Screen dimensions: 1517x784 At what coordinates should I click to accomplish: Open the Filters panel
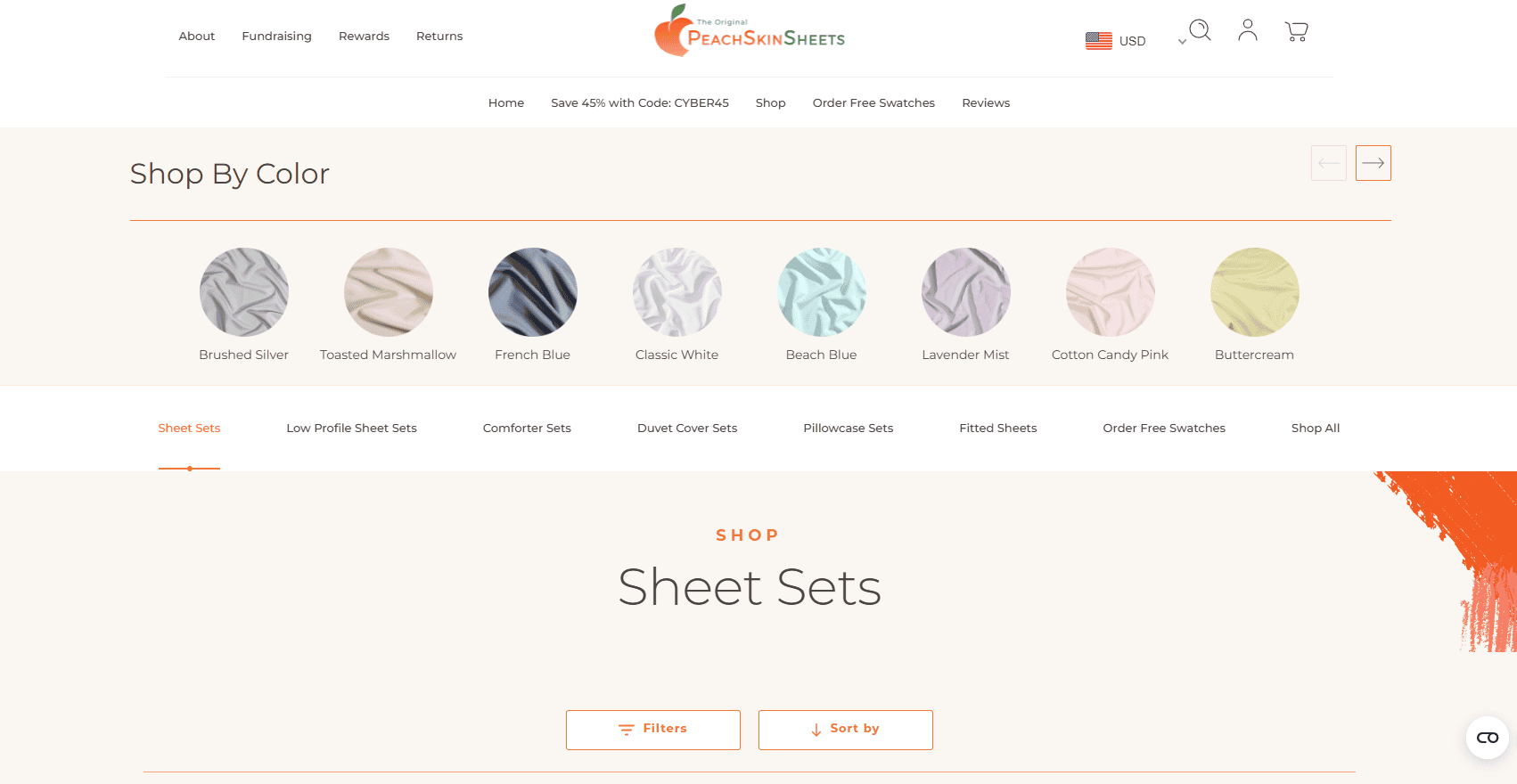653,730
